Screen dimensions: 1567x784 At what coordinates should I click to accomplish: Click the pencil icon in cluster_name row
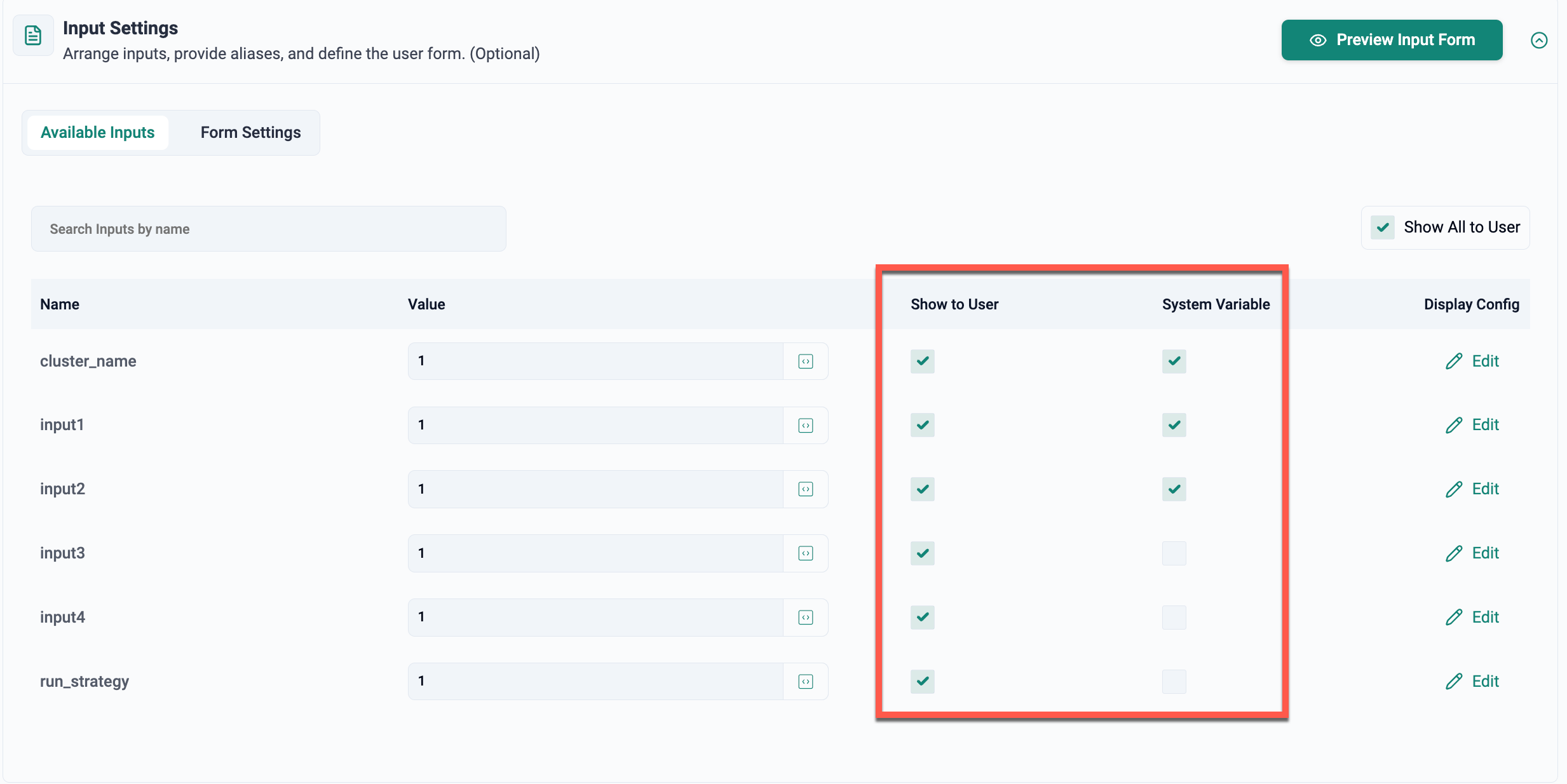coord(1454,362)
